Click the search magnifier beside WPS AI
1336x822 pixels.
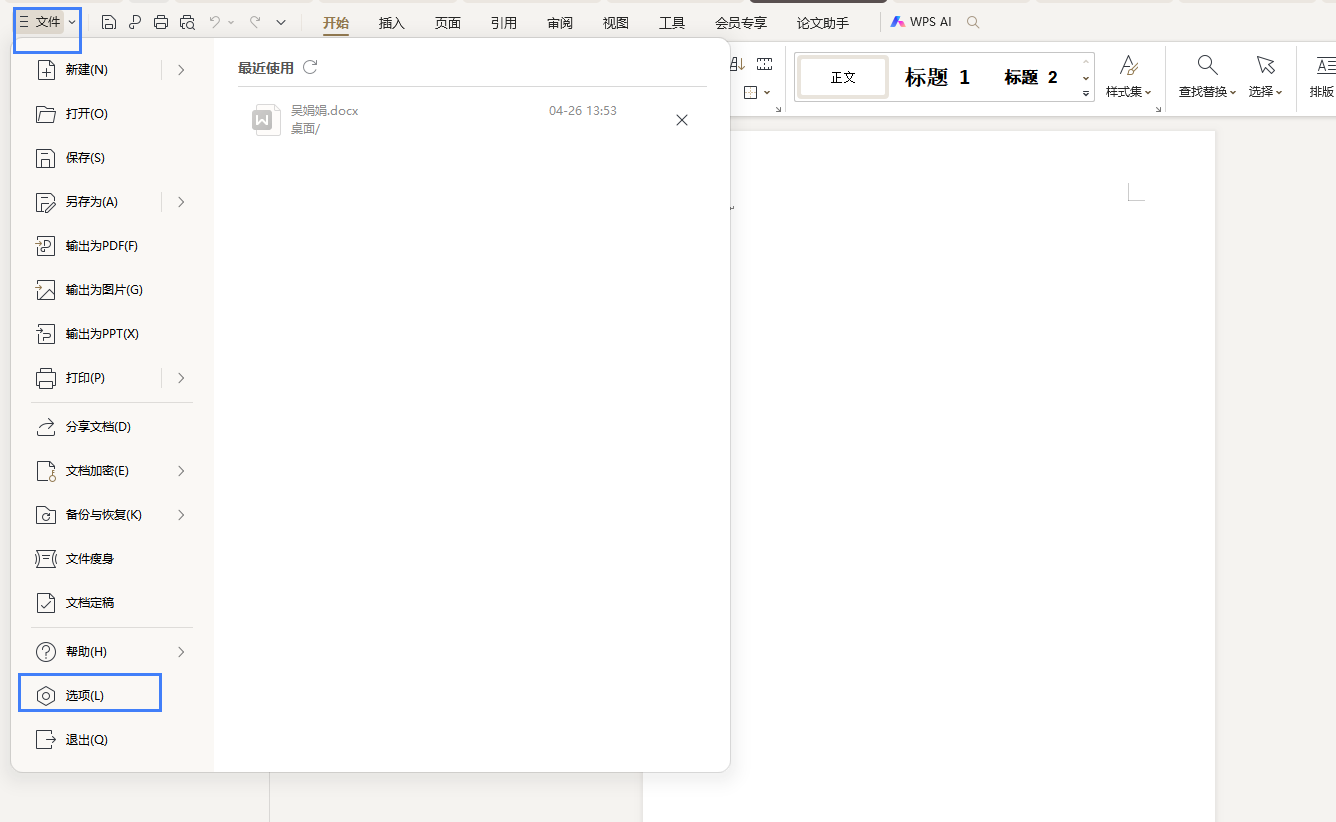pyautogui.click(x=973, y=22)
